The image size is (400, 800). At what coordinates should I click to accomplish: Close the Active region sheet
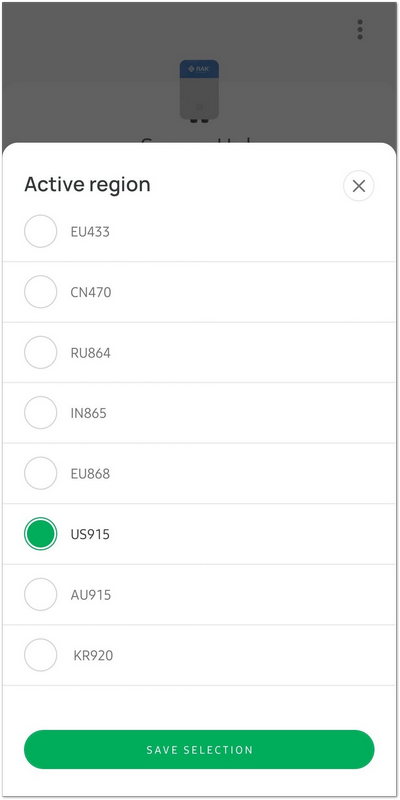(x=359, y=186)
